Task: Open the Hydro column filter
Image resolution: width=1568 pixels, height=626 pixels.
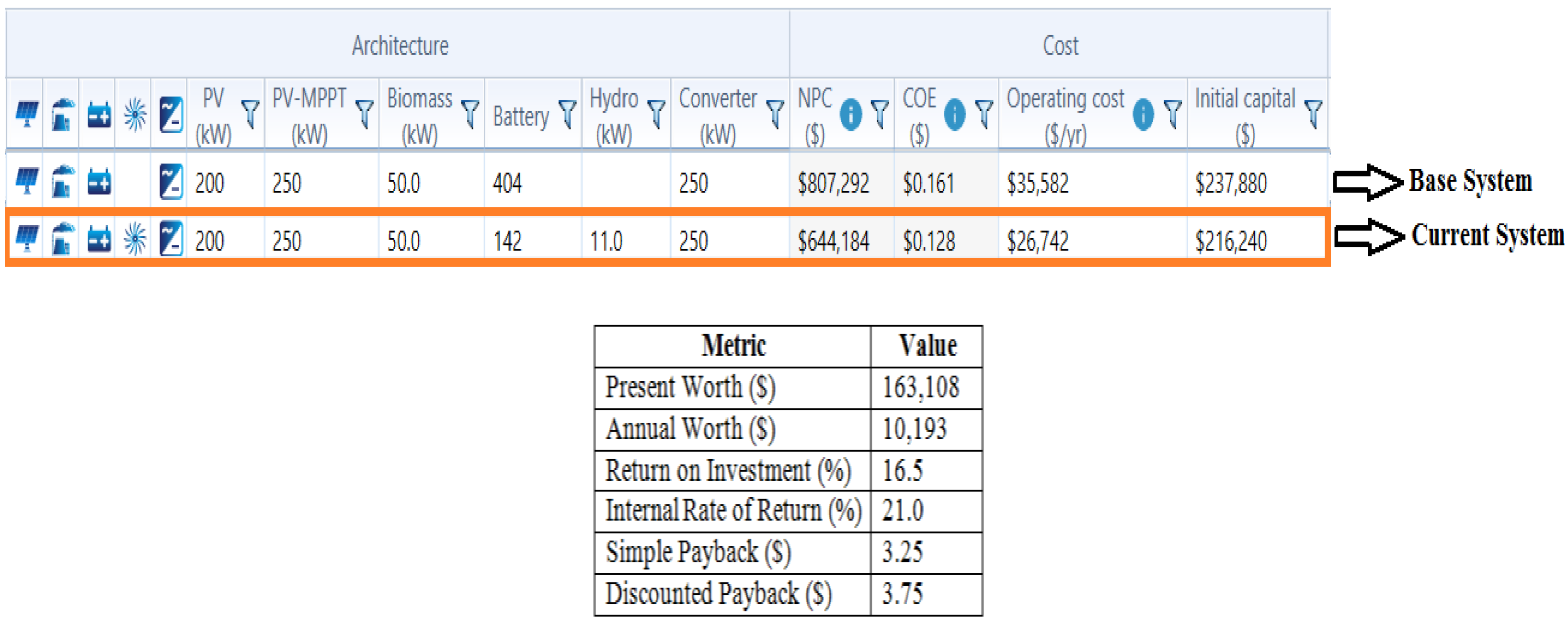Action: (x=656, y=114)
